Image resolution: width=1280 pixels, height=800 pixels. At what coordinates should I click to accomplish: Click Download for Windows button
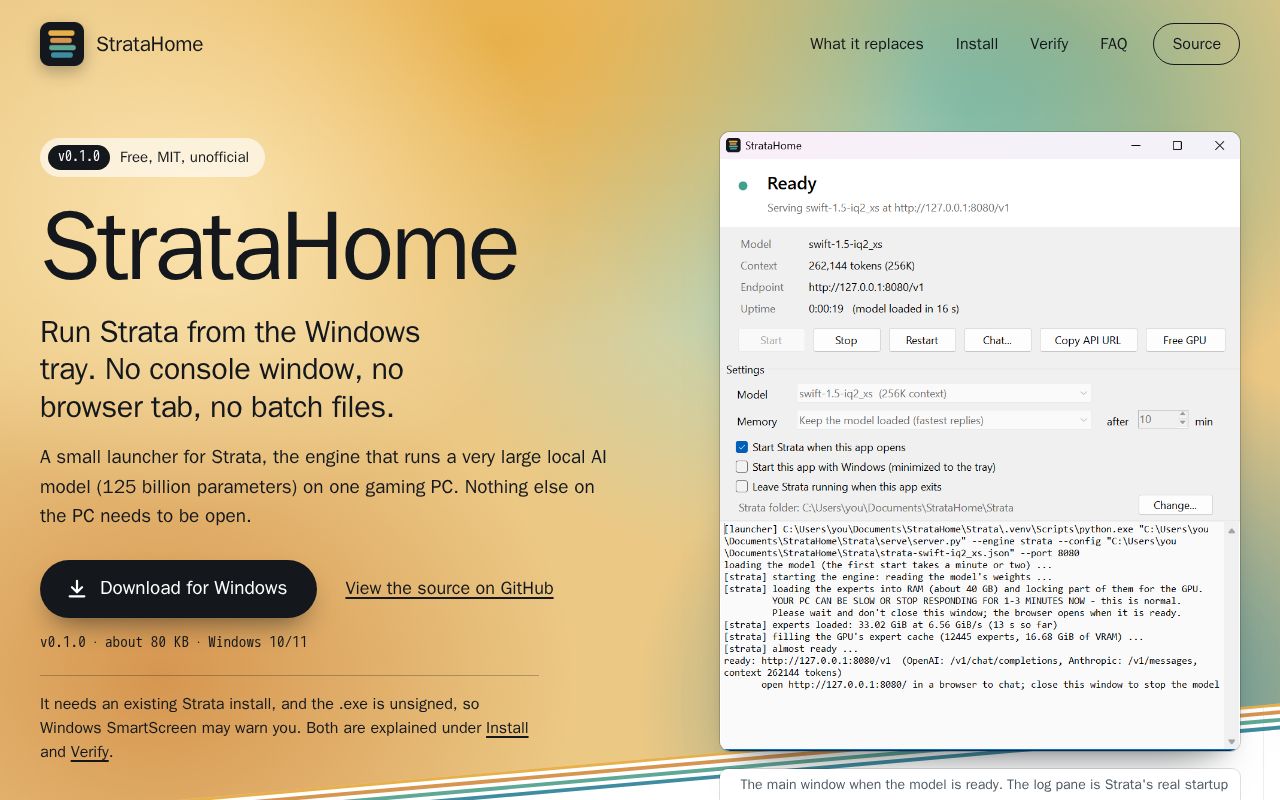178,589
